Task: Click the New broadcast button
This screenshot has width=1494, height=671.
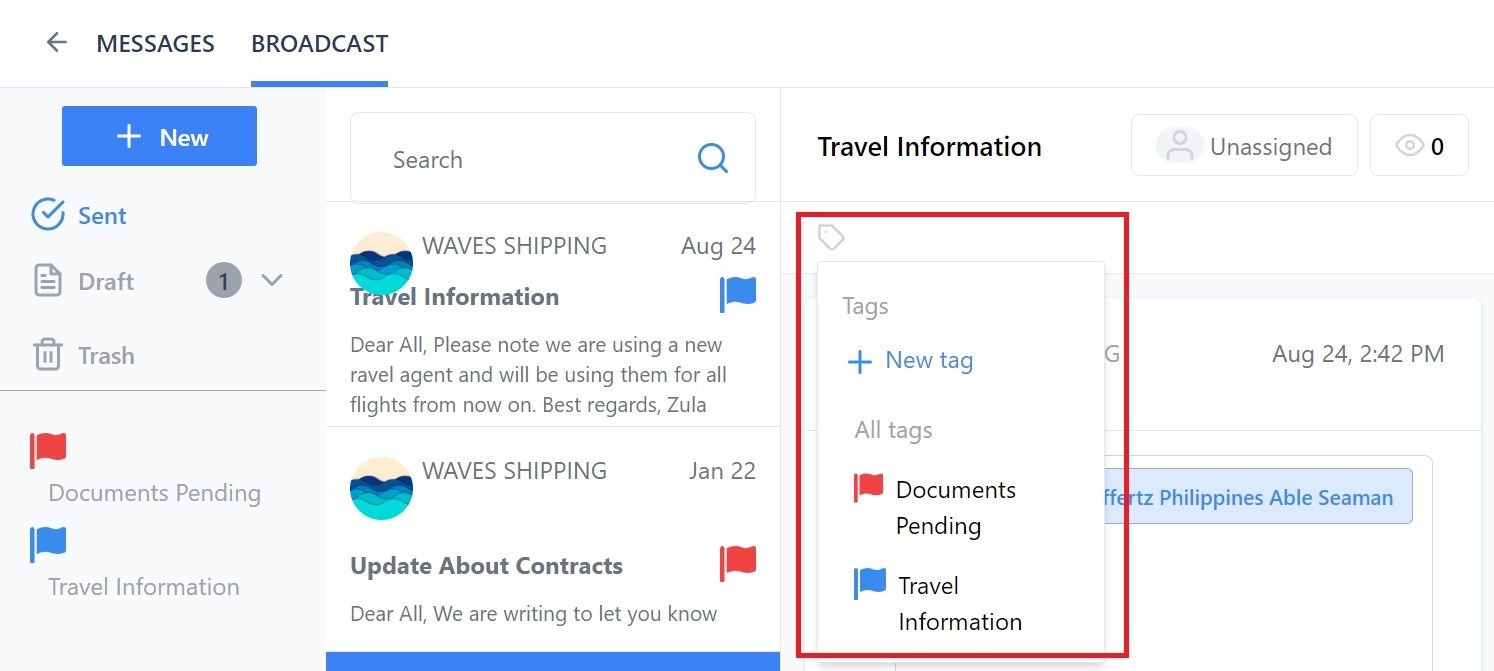Action: point(159,136)
